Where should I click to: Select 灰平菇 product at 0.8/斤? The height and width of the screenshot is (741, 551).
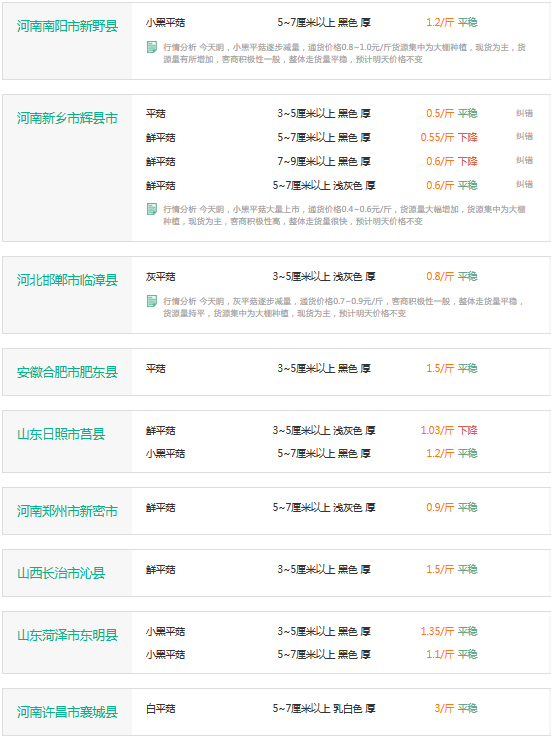tap(161, 276)
